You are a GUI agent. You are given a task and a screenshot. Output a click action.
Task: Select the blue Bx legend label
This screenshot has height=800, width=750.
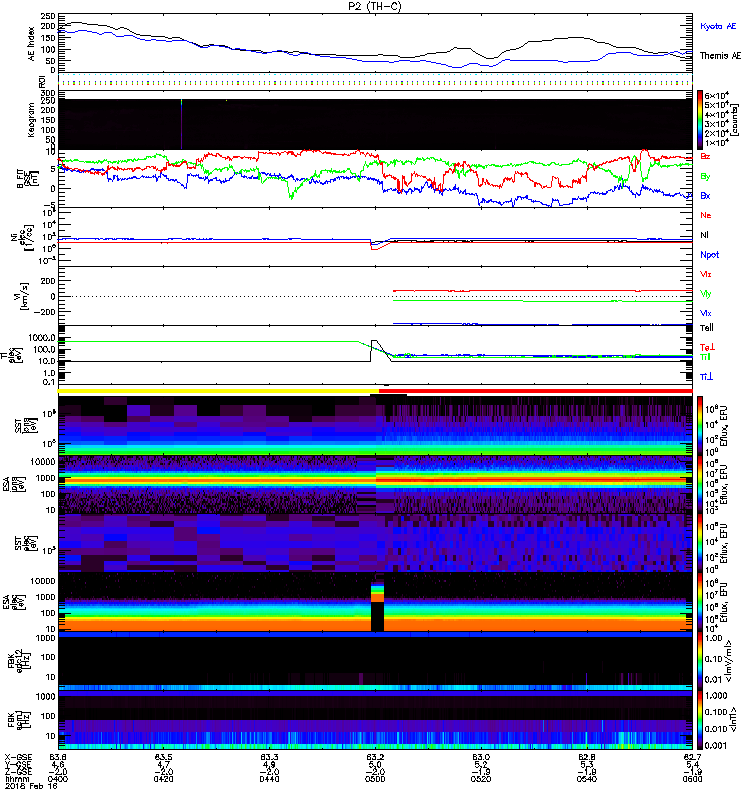click(x=705, y=195)
